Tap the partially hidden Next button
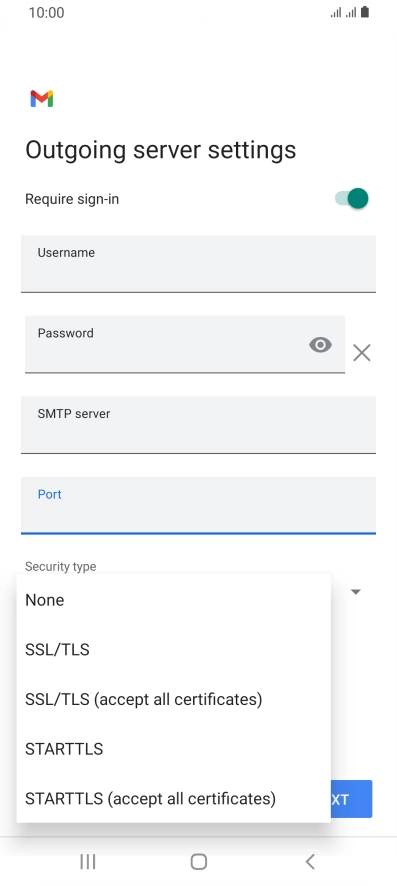This screenshot has width=397, height=886. (x=351, y=799)
